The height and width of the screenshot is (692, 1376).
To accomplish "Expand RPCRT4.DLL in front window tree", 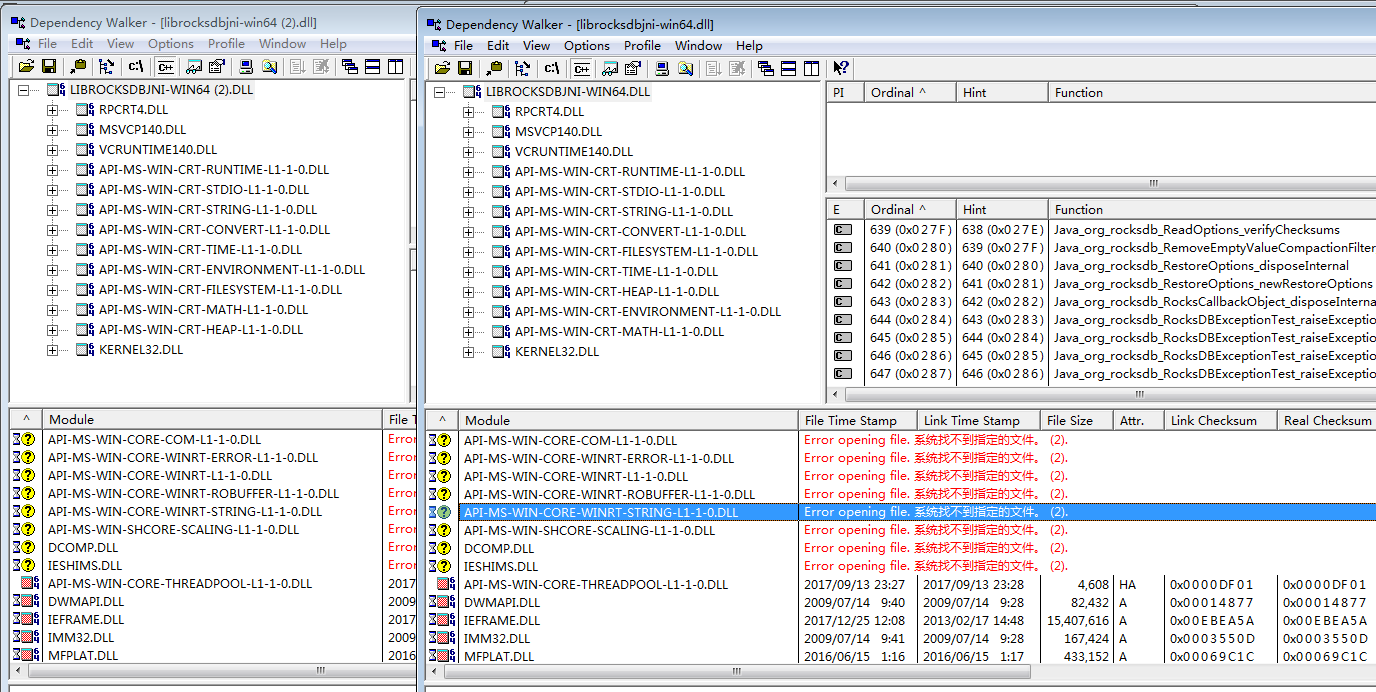I will click(x=468, y=111).
